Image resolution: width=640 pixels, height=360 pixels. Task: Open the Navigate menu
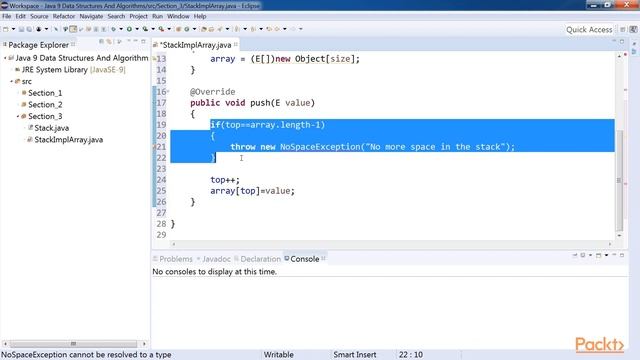(x=91, y=16)
